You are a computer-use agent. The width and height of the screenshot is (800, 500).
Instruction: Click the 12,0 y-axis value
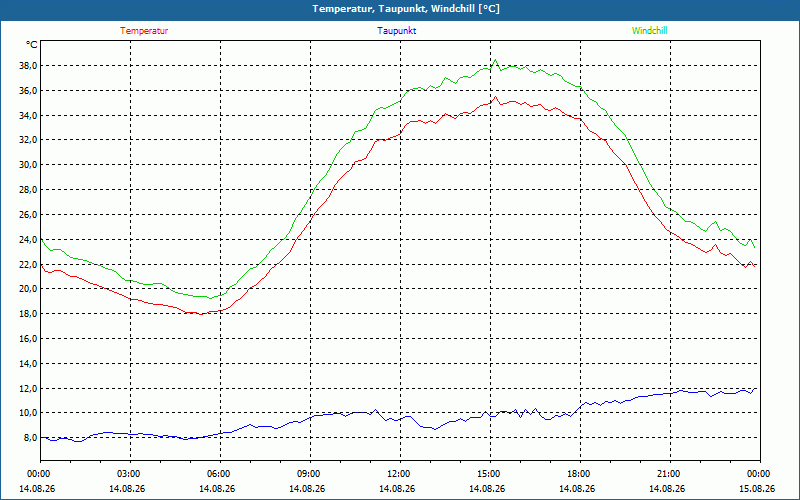pyautogui.click(x=28, y=389)
